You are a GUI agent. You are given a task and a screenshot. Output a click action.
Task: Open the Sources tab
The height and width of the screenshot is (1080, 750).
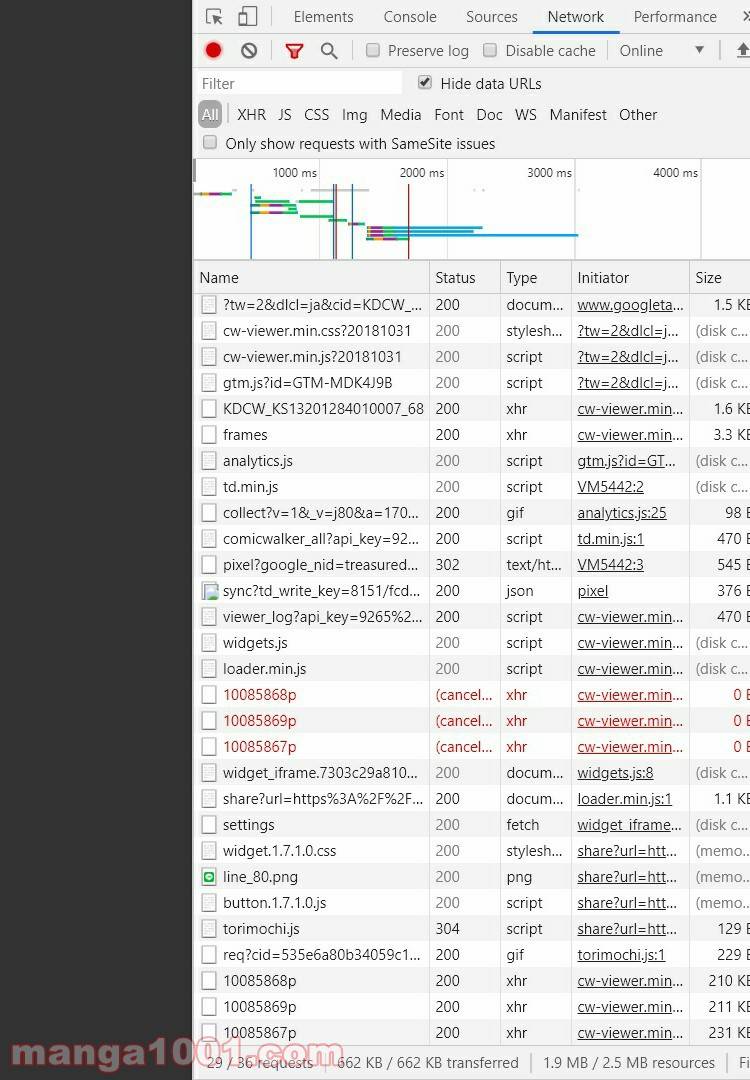(x=491, y=17)
